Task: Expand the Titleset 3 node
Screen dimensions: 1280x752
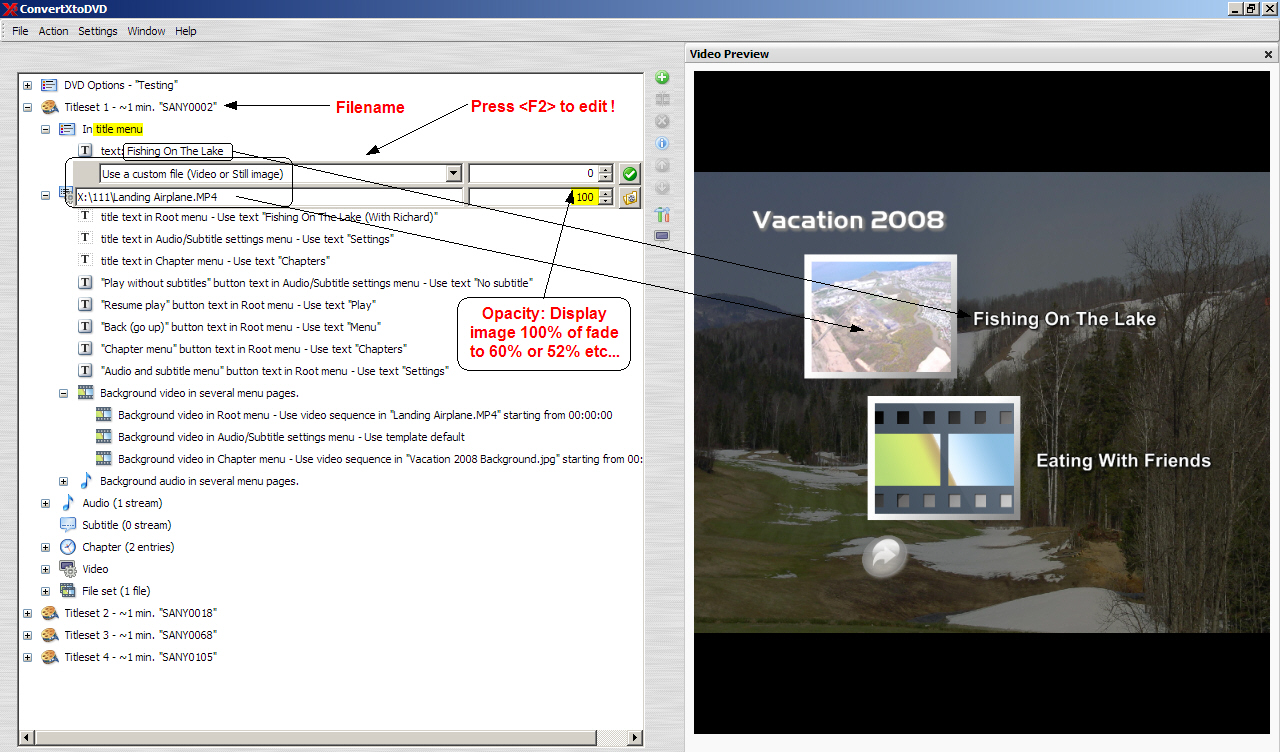Action: click(27, 635)
